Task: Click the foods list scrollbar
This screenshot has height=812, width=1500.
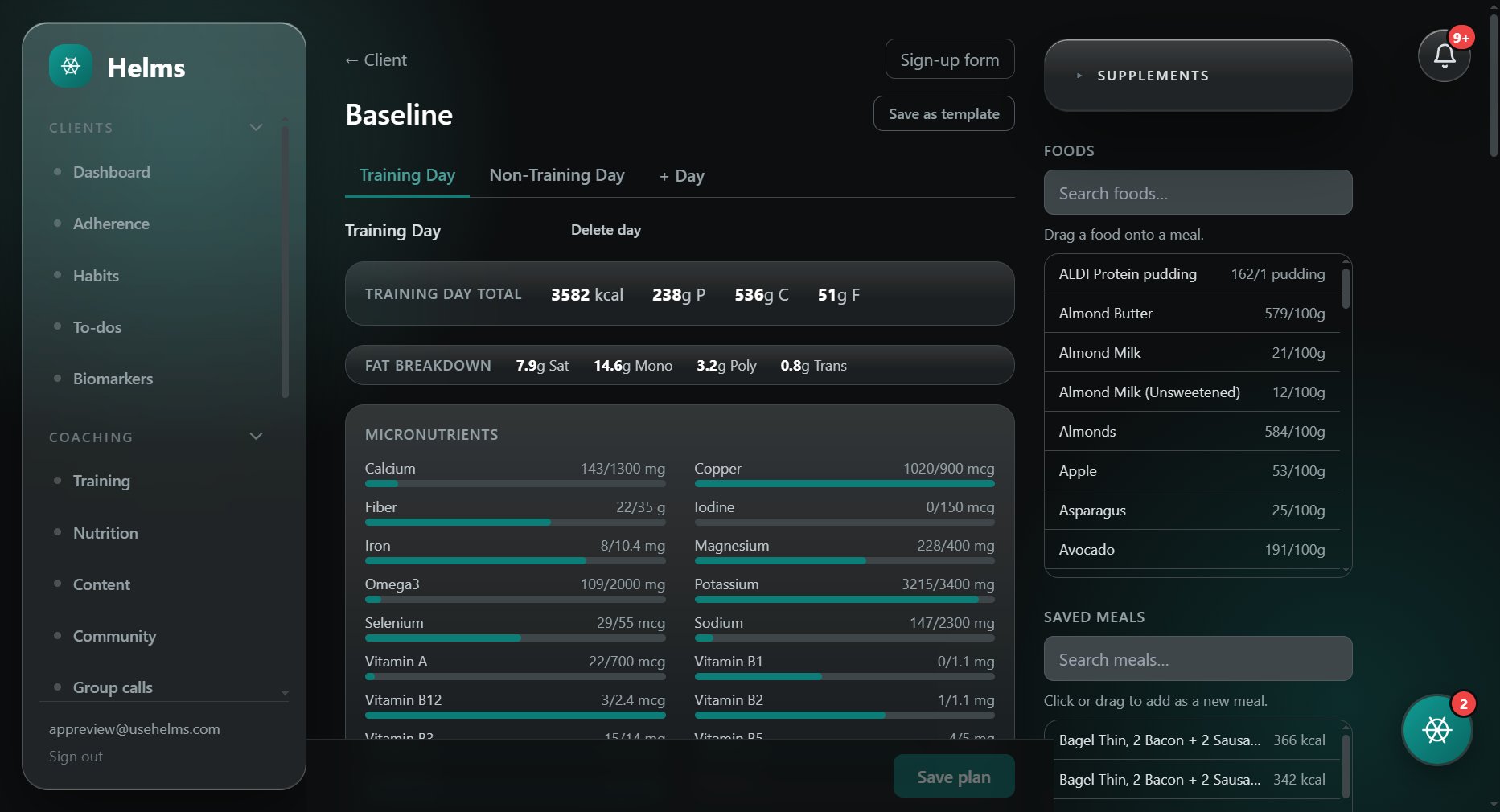Action: pos(1346,288)
